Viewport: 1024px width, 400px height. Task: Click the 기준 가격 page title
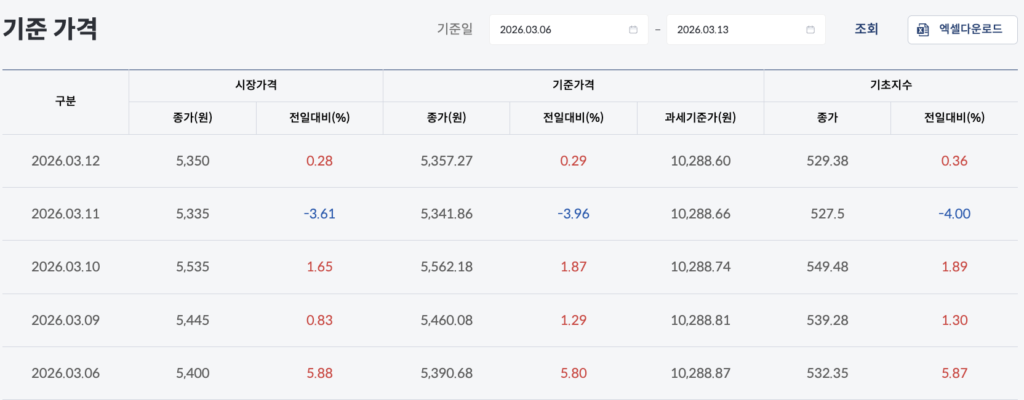[x=50, y=28]
